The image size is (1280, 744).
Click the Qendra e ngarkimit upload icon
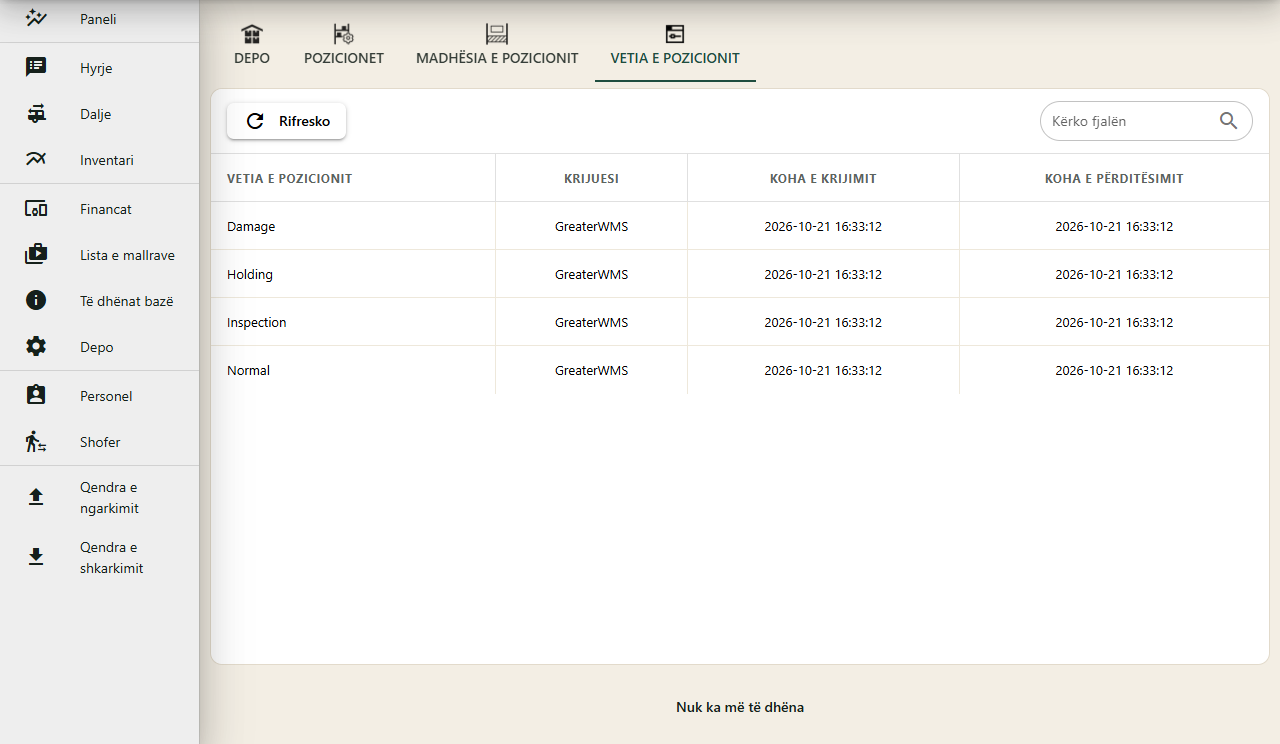pos(36,497)
